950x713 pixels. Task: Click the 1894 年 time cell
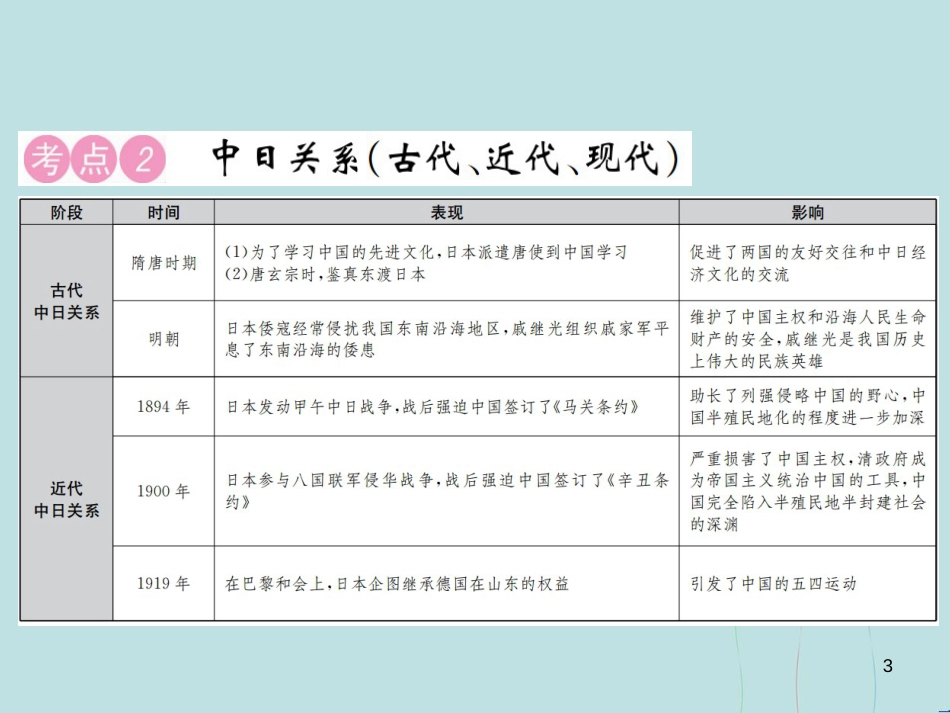[164, 406]
